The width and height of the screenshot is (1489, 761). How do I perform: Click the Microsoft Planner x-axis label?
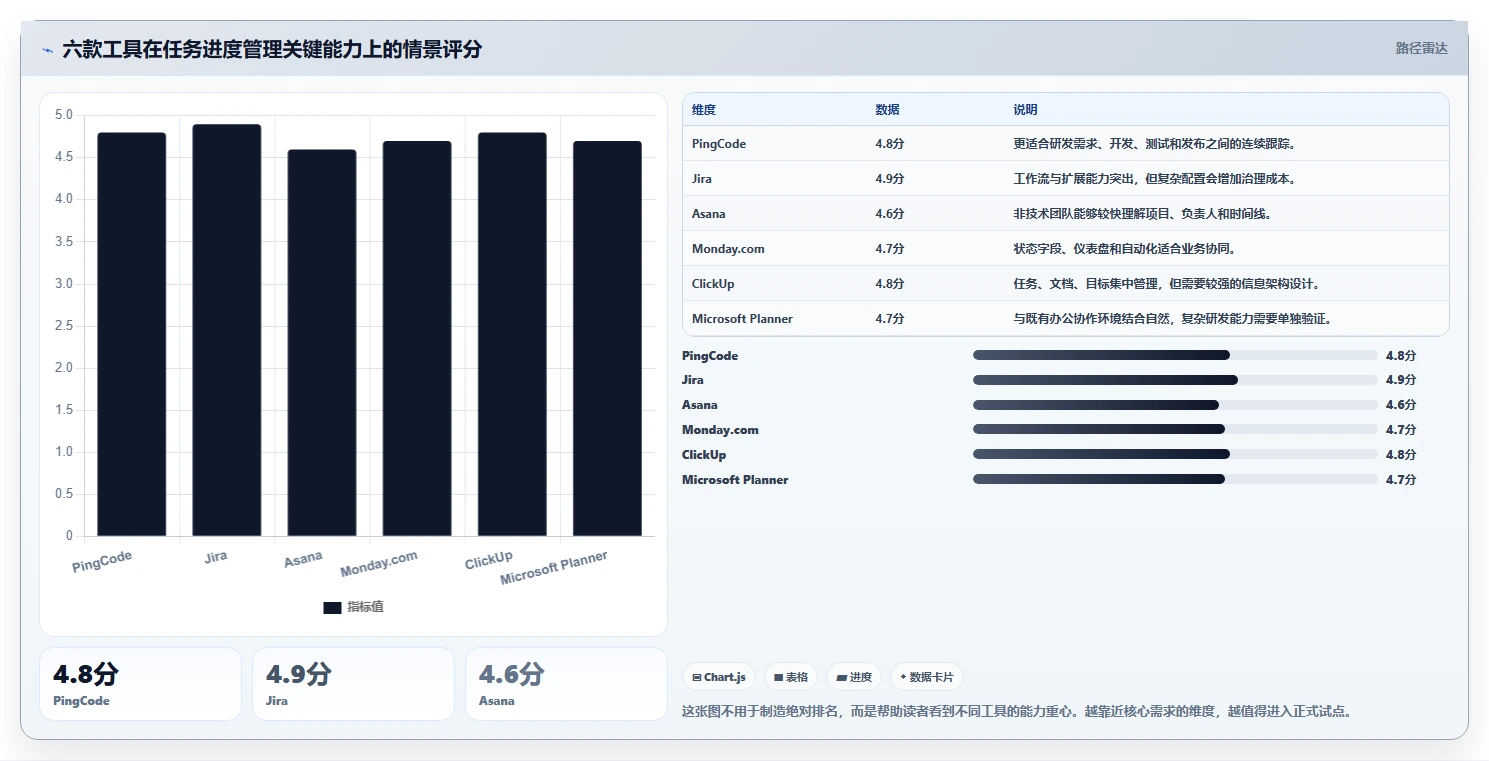(x=554, y=568)
